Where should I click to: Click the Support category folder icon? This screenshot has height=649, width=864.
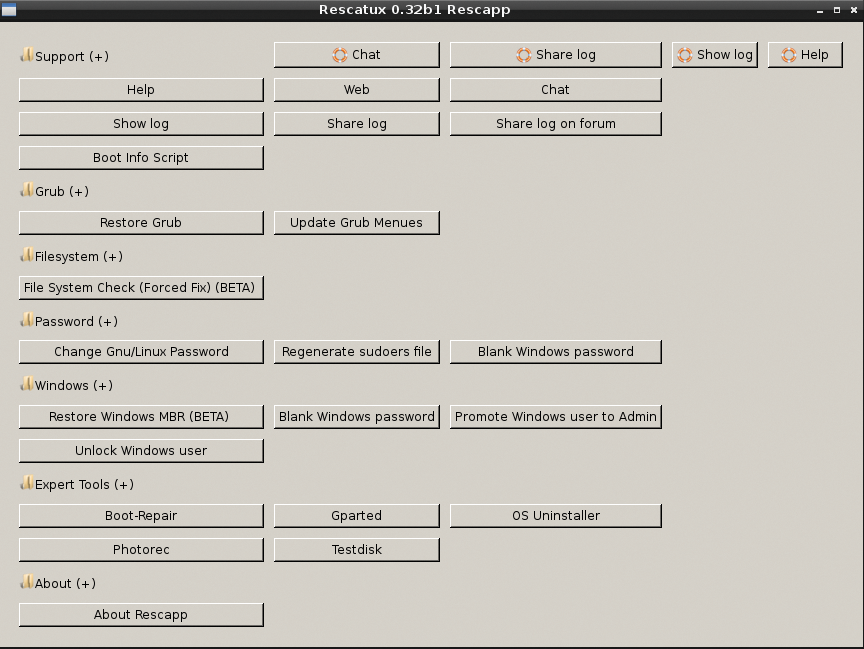pos(26,55)
